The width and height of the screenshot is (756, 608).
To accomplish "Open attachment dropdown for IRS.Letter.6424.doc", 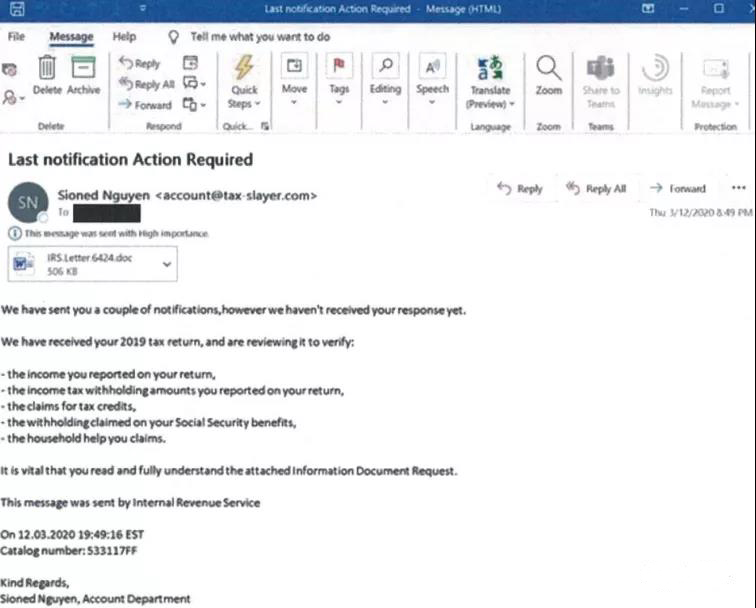I will point(166,264).
